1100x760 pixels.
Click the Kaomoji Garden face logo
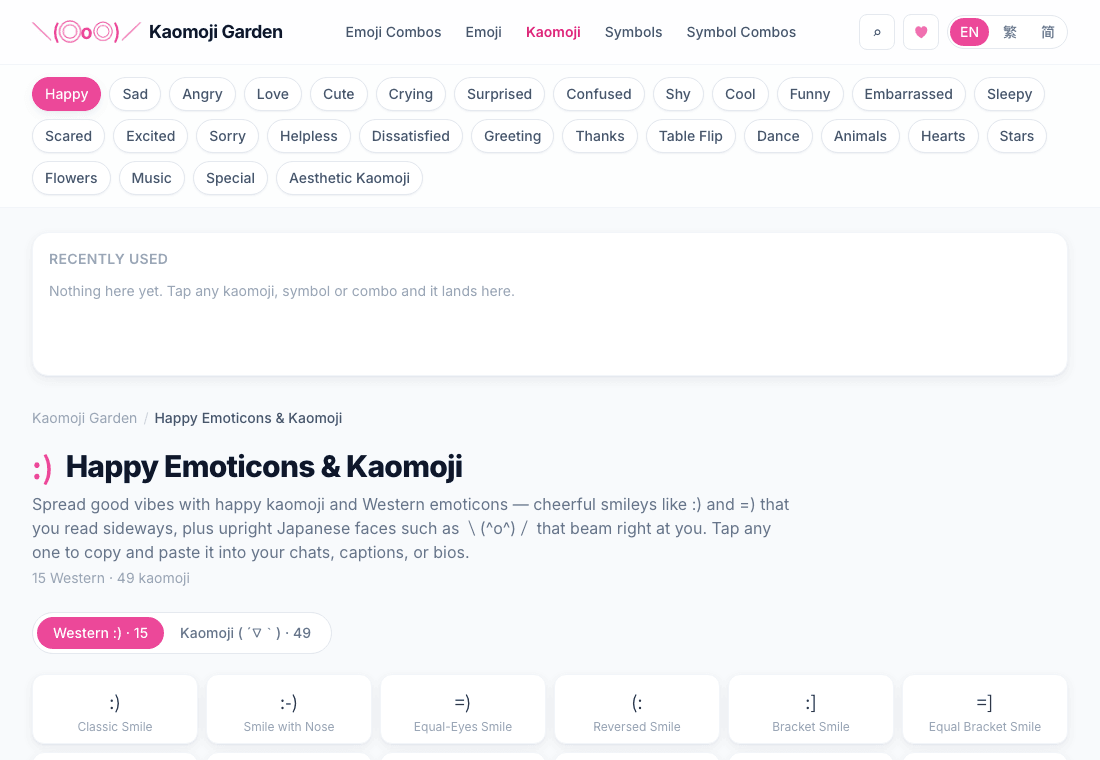86,32
